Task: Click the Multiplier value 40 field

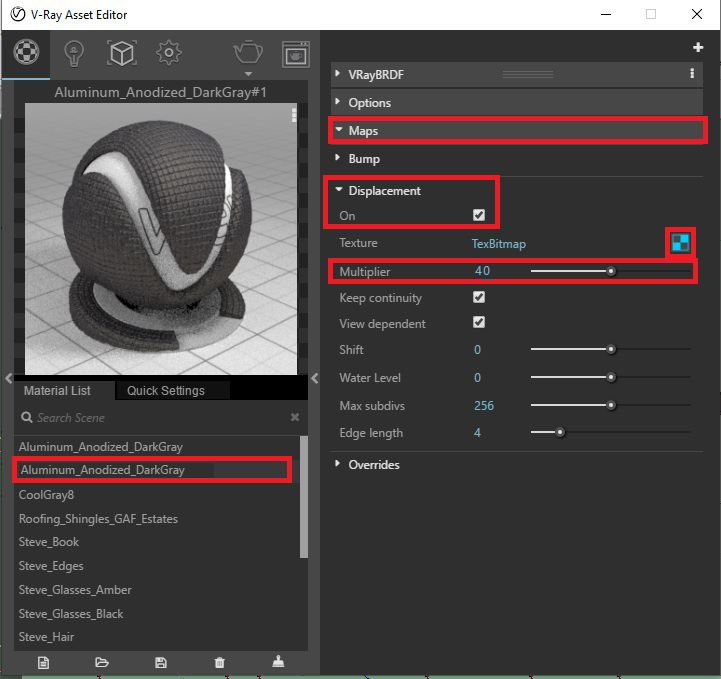Action: click(482, 271)
